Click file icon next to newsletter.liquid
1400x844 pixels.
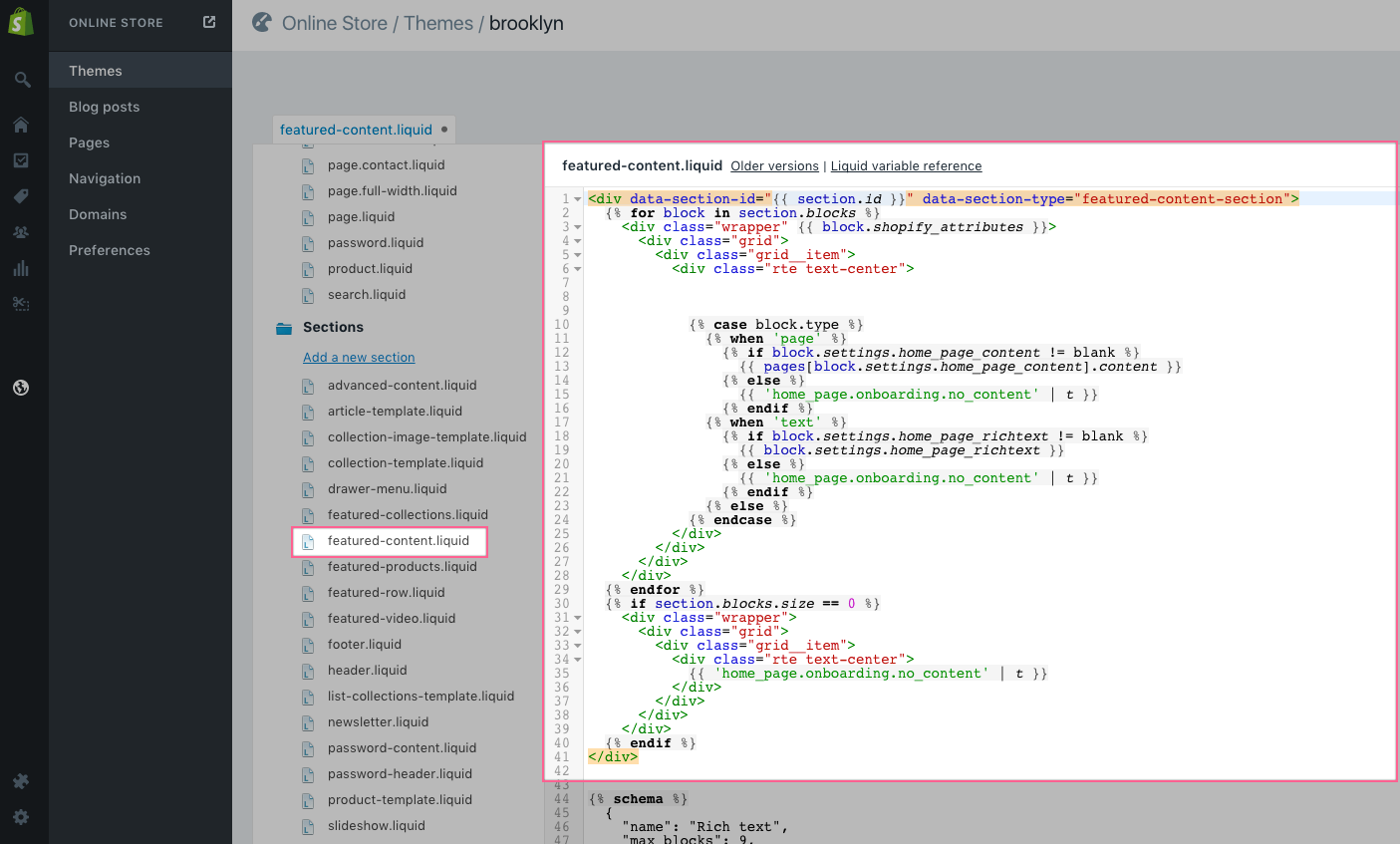[x=308, y=722]
